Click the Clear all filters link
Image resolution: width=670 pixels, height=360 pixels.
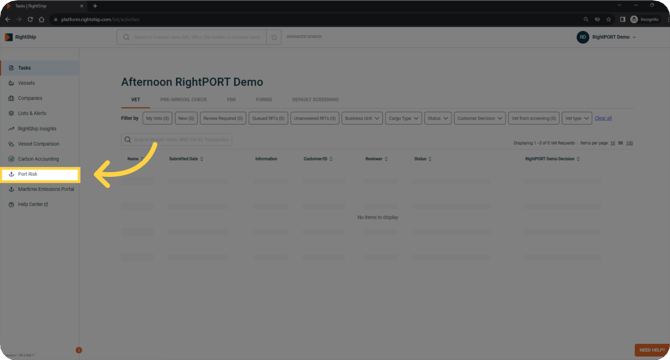(603, 118)
